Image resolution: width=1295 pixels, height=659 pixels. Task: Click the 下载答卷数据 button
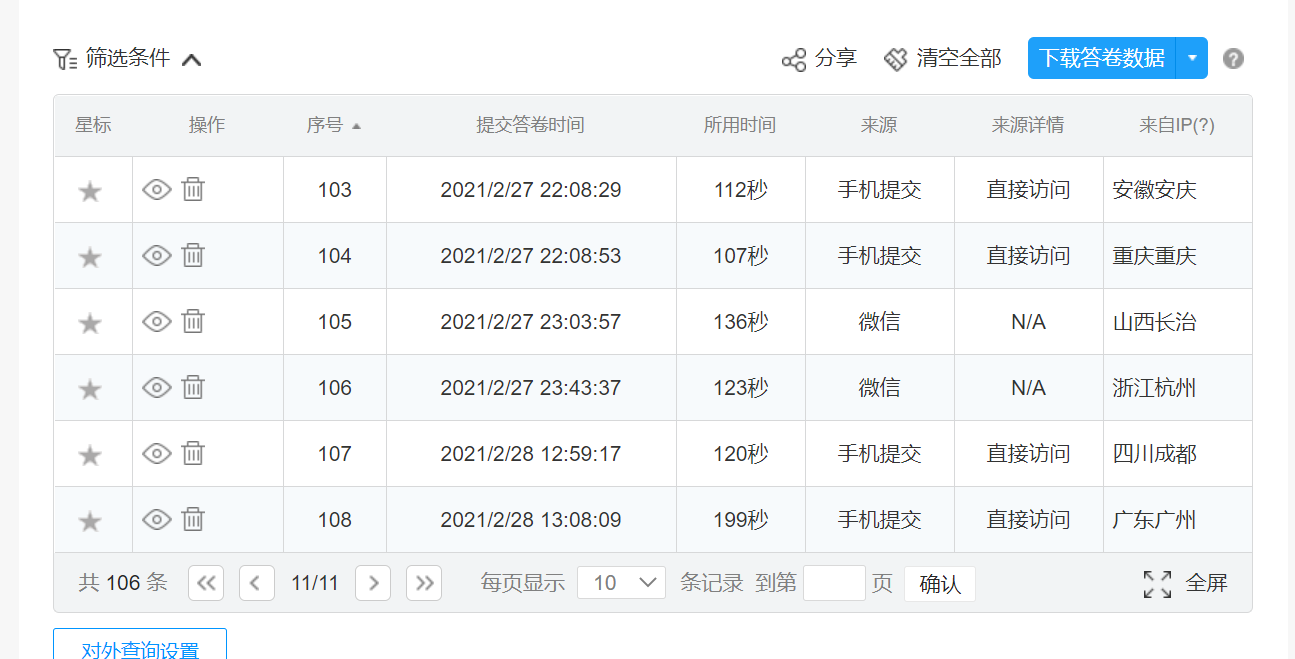coord(1101,58)
